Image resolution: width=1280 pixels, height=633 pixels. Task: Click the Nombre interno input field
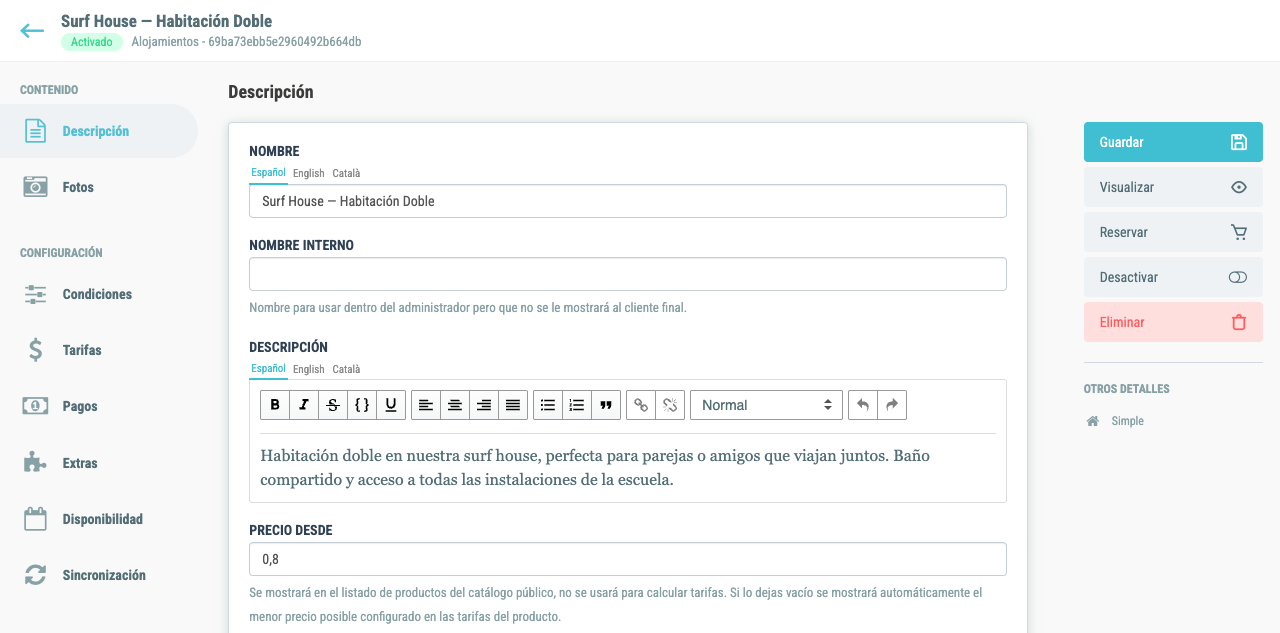pyautogui.click(x=628, y=274)
